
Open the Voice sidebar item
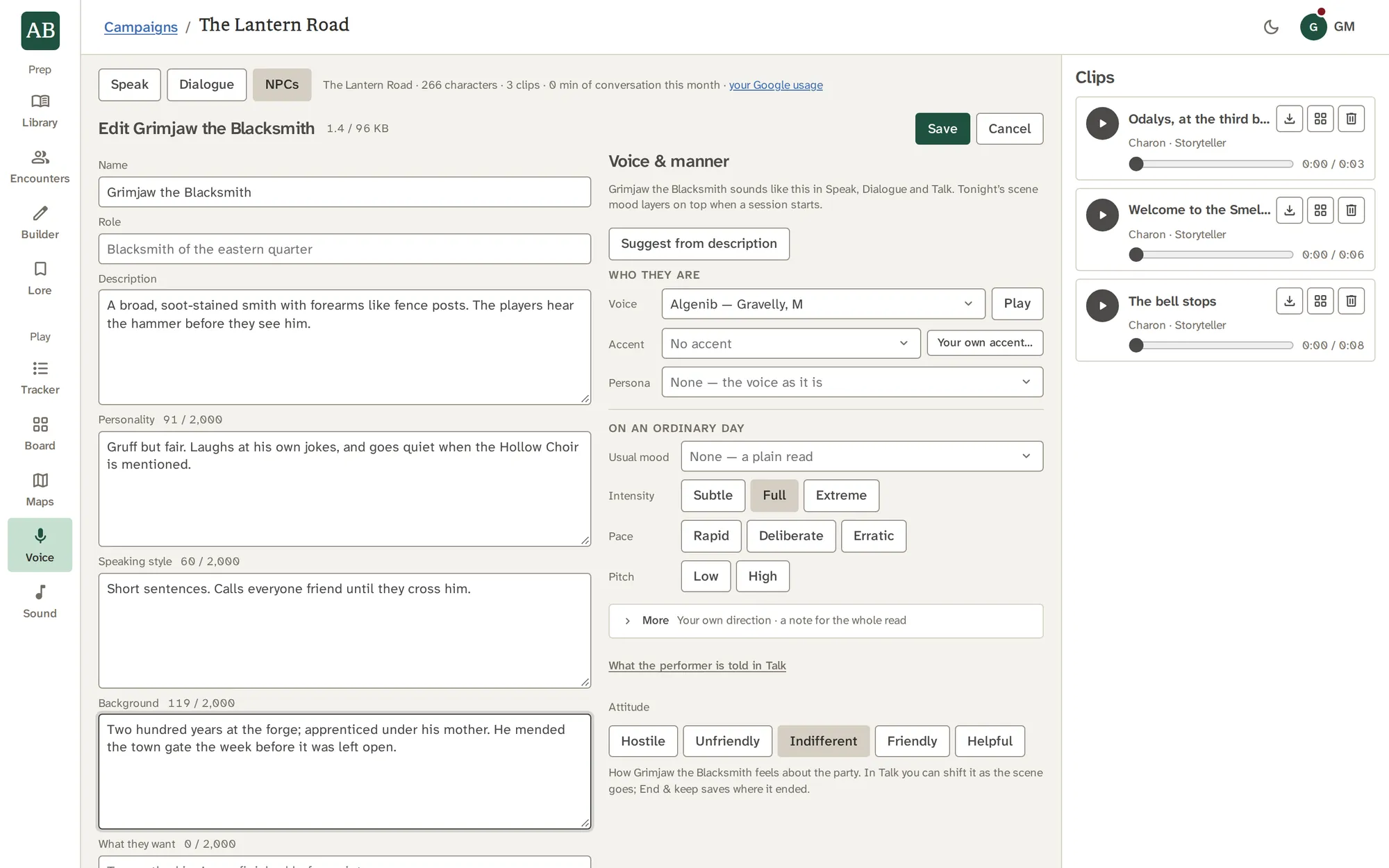(x=40, y=545)
